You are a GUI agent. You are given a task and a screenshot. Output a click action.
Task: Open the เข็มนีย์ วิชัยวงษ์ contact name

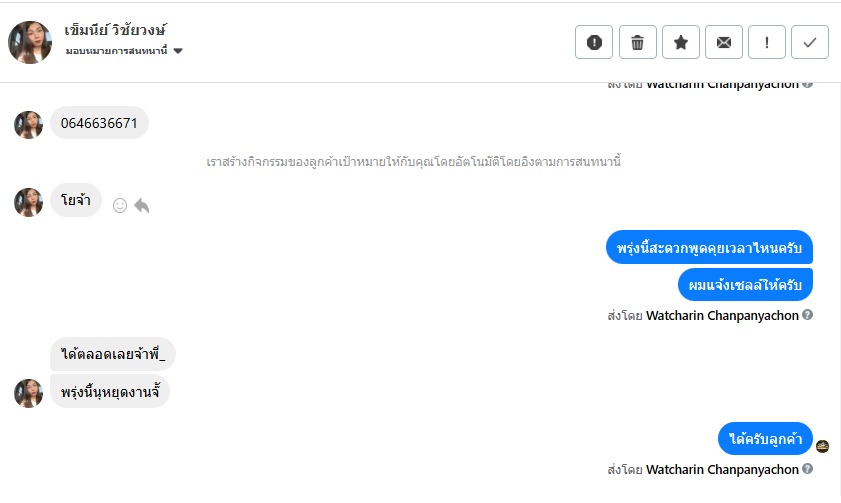[x=114, y=30]
